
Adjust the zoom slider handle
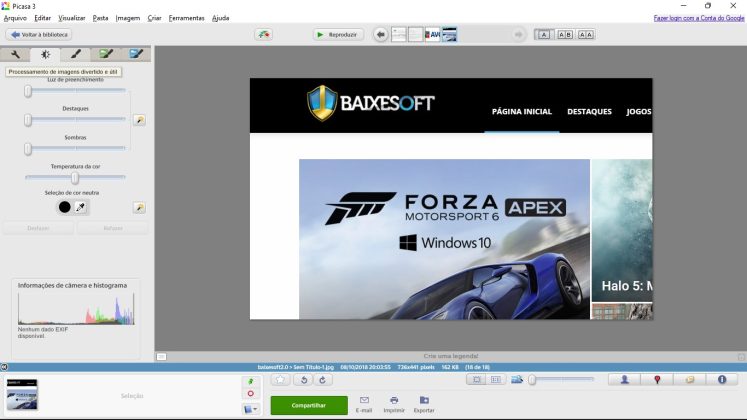pos(532,380)
